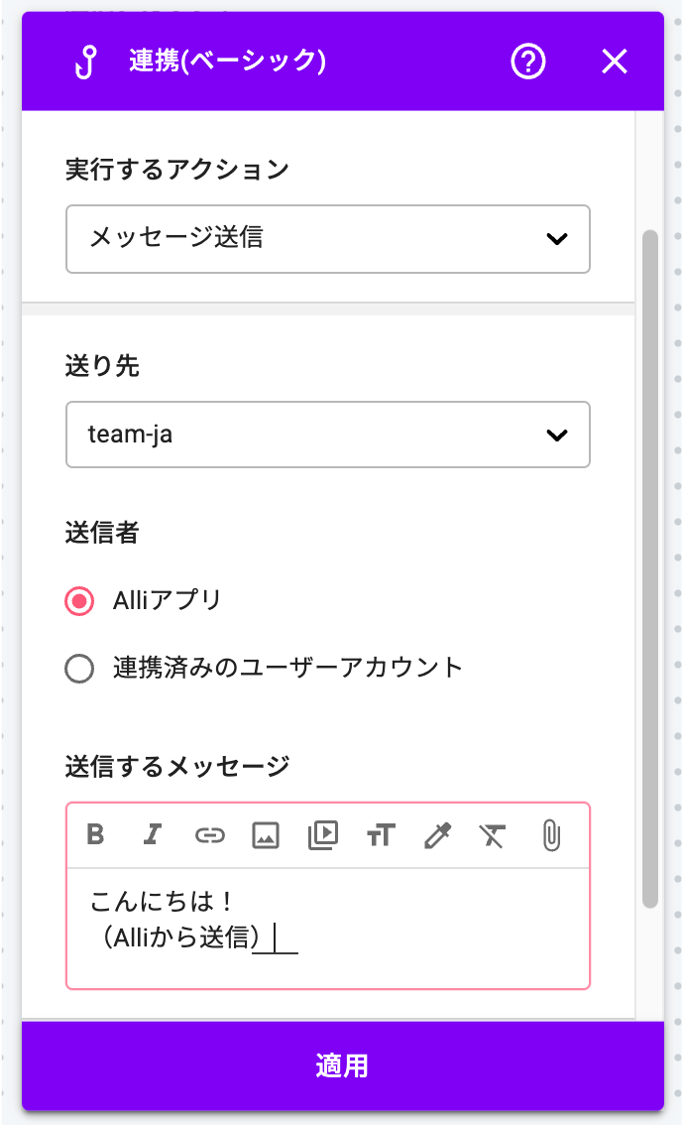Insert a video via media icon
Image resolution: width=683 pixels, height=1125 pixels.
click(x=323, y=834)
